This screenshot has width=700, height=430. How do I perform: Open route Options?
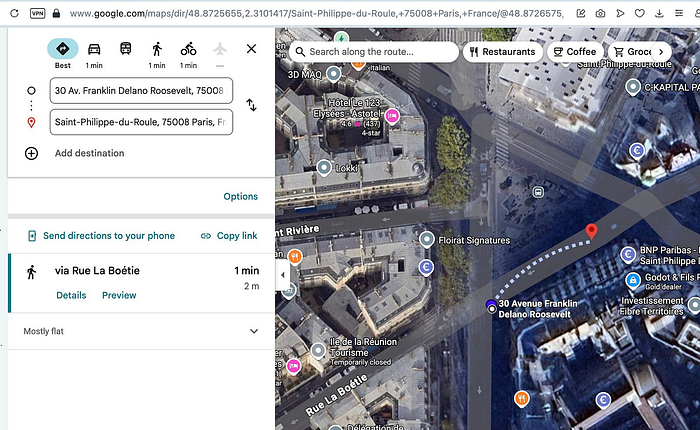click(x=241, y=196)
